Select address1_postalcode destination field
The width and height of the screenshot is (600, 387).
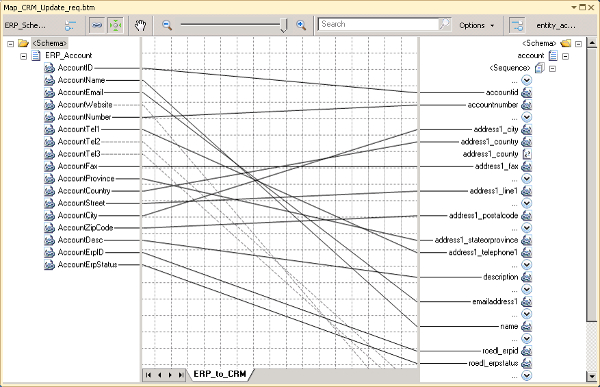pos(483,215)
